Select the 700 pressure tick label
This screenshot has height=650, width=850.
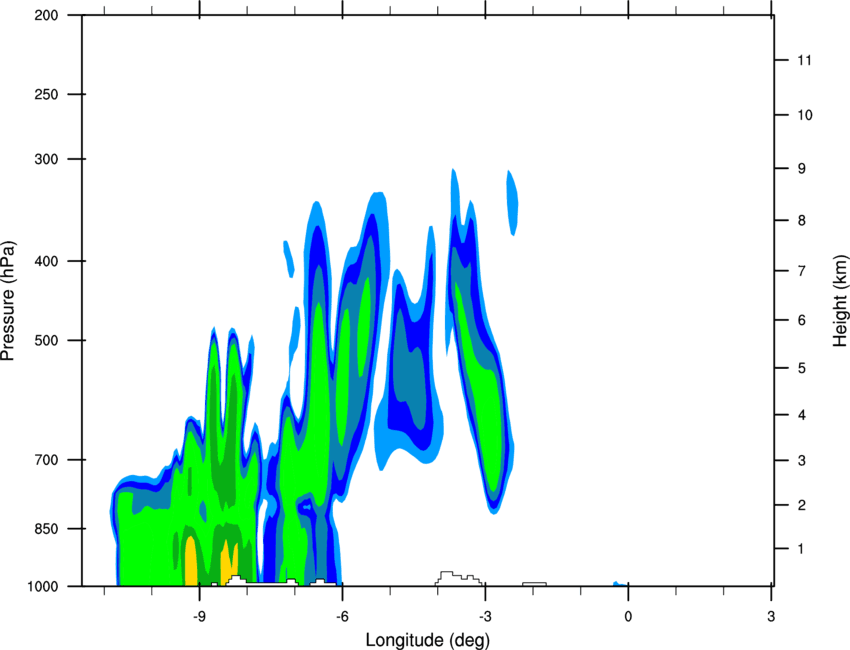(46, 460)
